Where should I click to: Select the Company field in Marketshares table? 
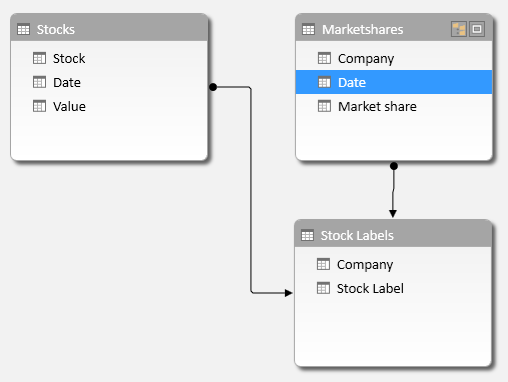(394, 58)
